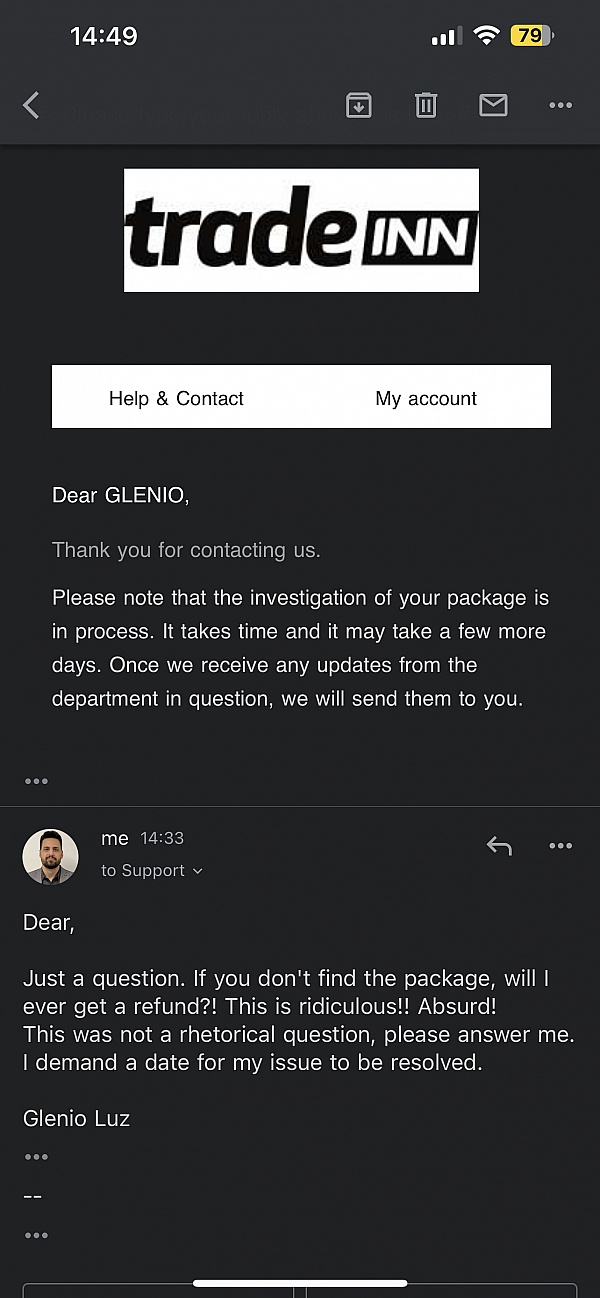Screen dimensions: 600x1298
Task: Tap the sender name 'me'
Action: click(115, 839)
